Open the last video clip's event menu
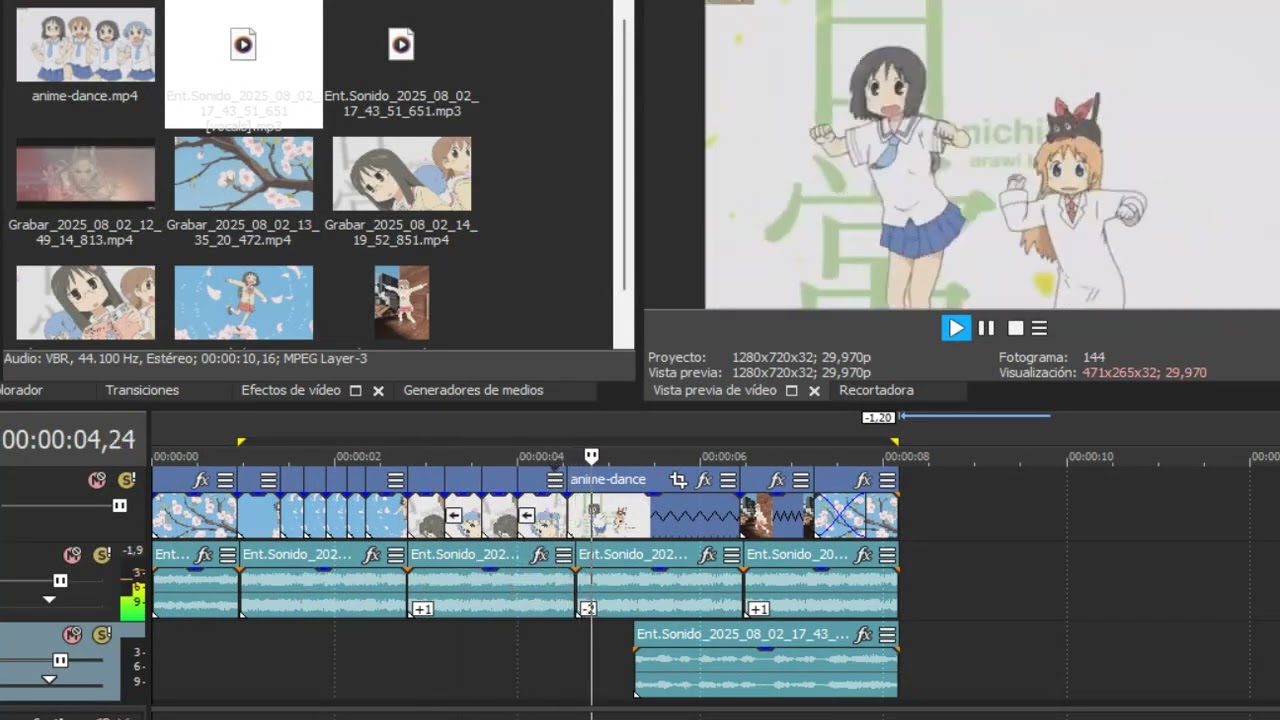 click(887, 480)
